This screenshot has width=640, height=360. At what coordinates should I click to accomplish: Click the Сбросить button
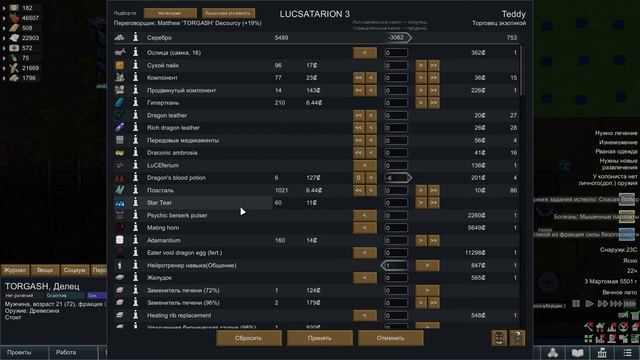(x=249, y=338)
